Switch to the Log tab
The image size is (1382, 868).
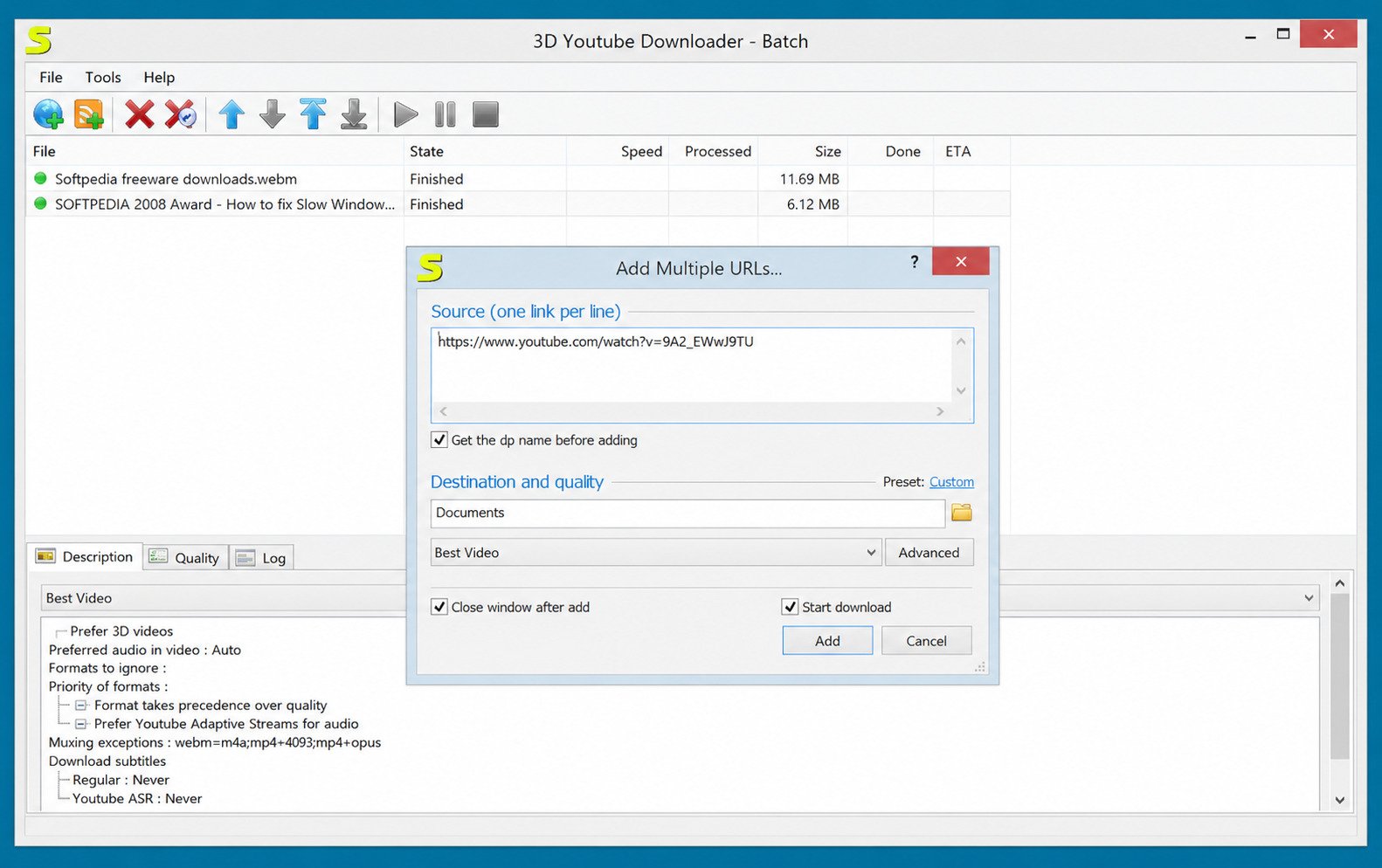coord(261,558)
